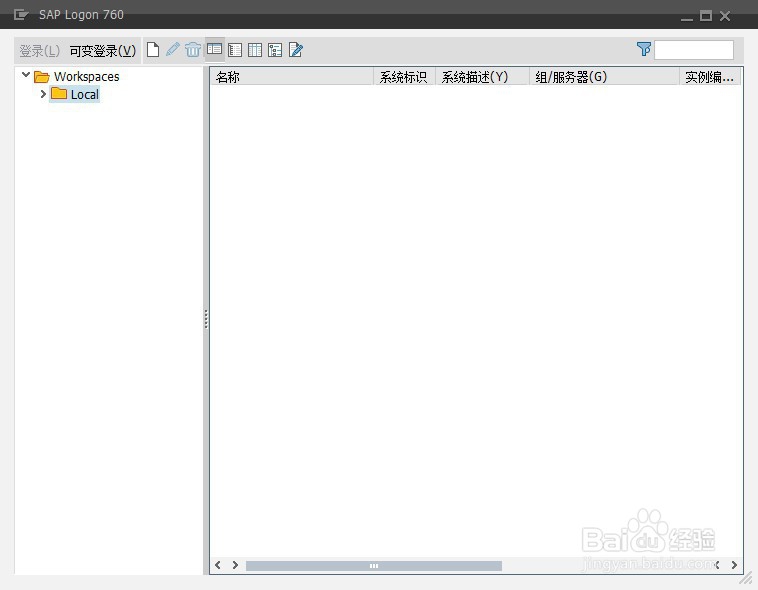Click into the filter search field
Viewport: 758px width, 590px height.
click(x=694, y=50)
